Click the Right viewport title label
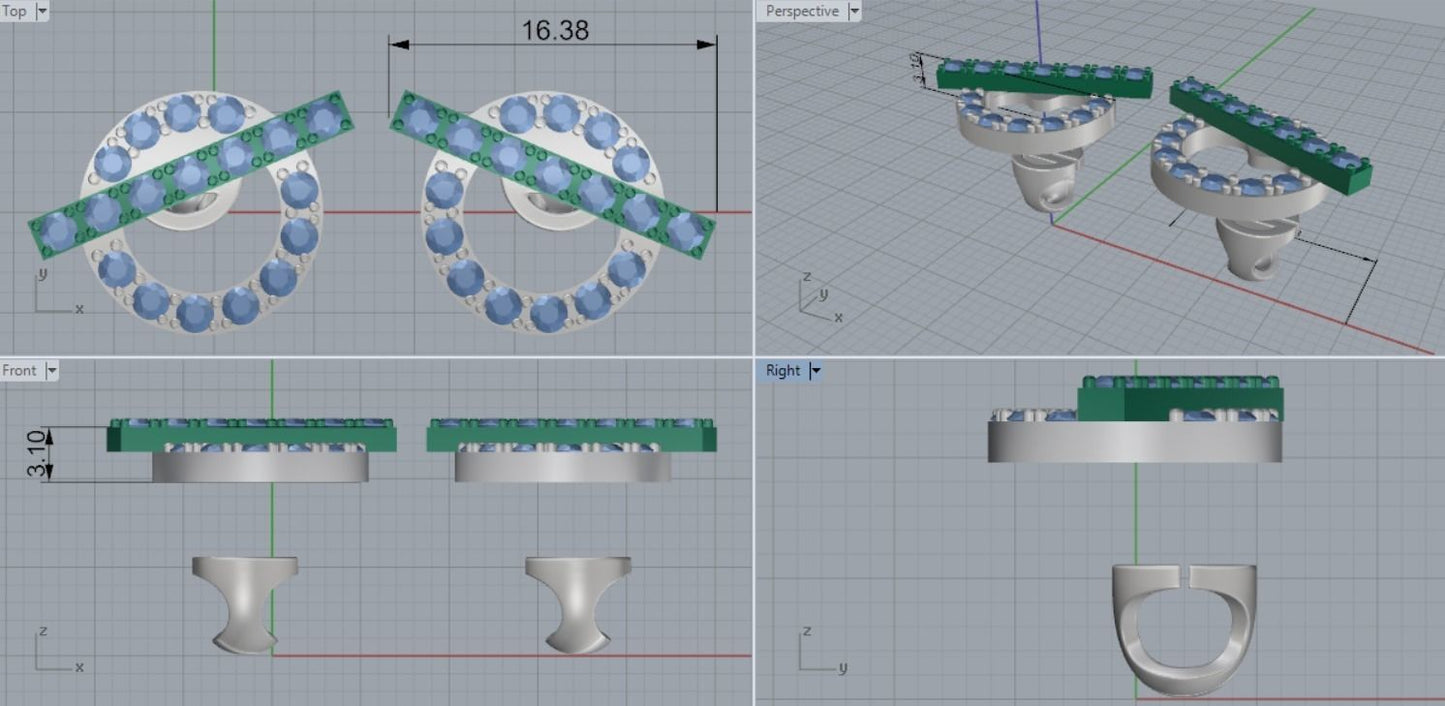This screenshot has width=1445, height=706. point(783,371)
